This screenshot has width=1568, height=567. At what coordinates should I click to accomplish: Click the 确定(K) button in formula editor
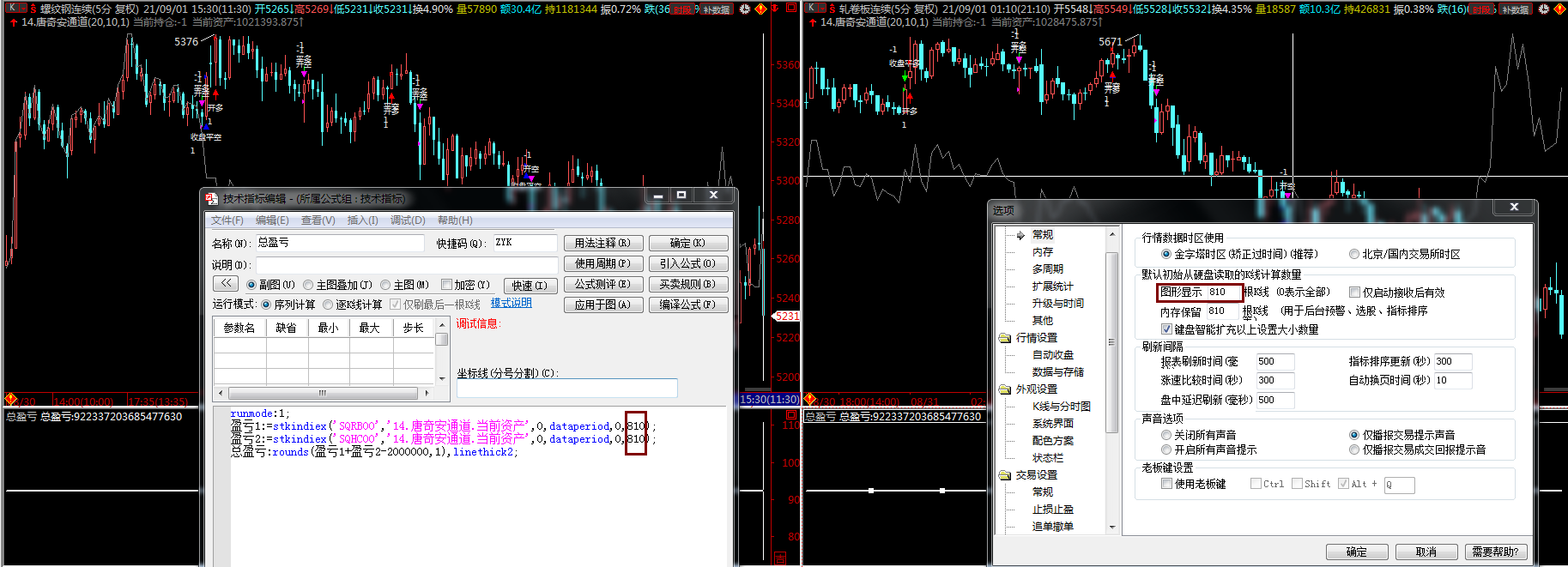688,243
